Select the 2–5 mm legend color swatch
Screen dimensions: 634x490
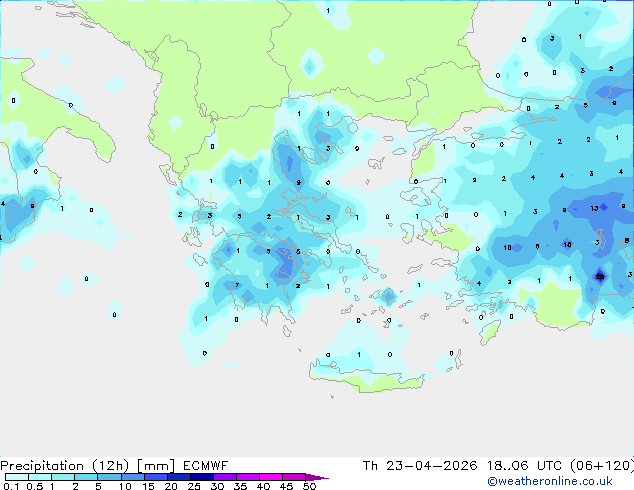coord(86,477)
